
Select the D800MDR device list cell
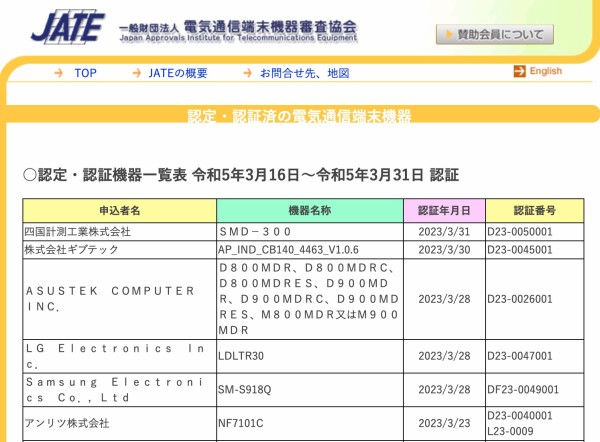point(310,299)
